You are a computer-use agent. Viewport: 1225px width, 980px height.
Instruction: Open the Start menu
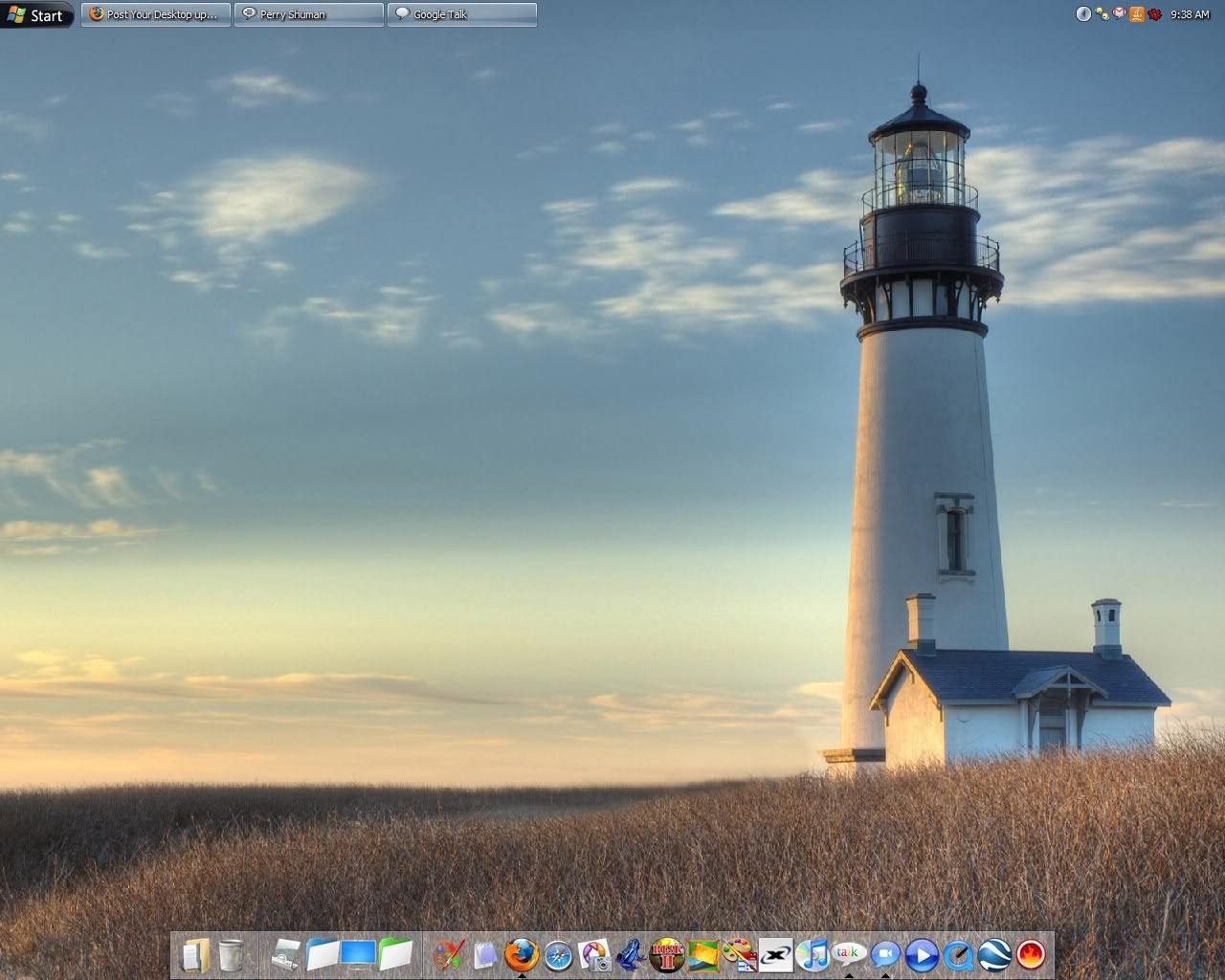(x=36, y=14)
